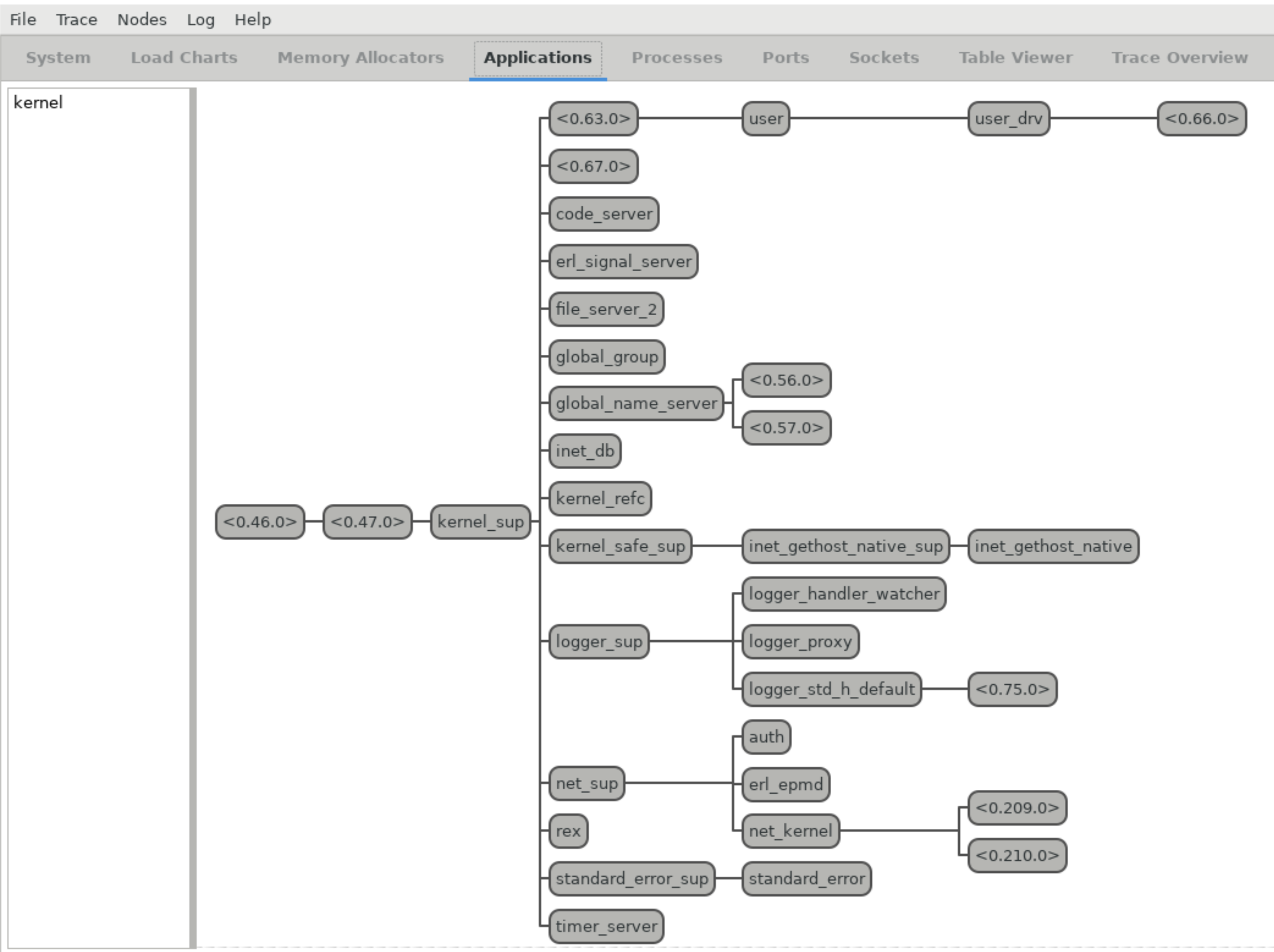Screen dimensions: 1274x952
Task: Select the logger_sup node
Action: (599, 642)
